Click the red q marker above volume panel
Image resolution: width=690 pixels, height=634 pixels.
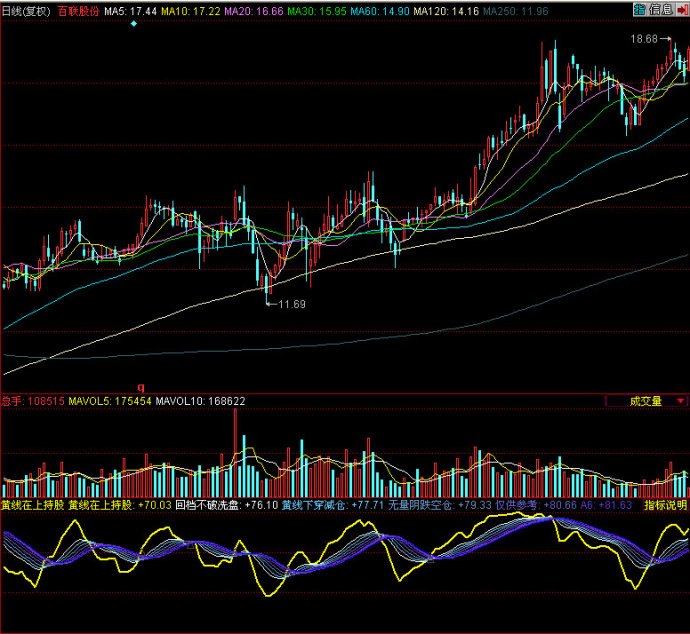tap(140, 386)
